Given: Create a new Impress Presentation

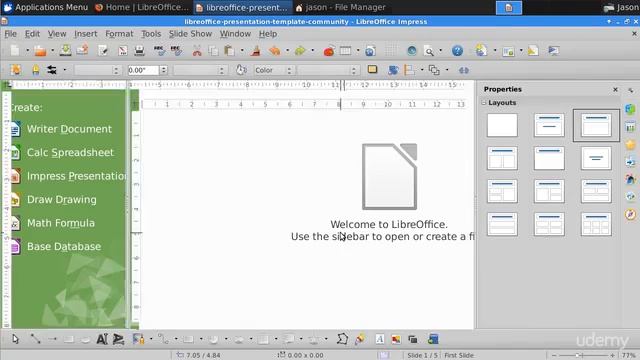Looking at the screenshot, I should click(69, 176).
